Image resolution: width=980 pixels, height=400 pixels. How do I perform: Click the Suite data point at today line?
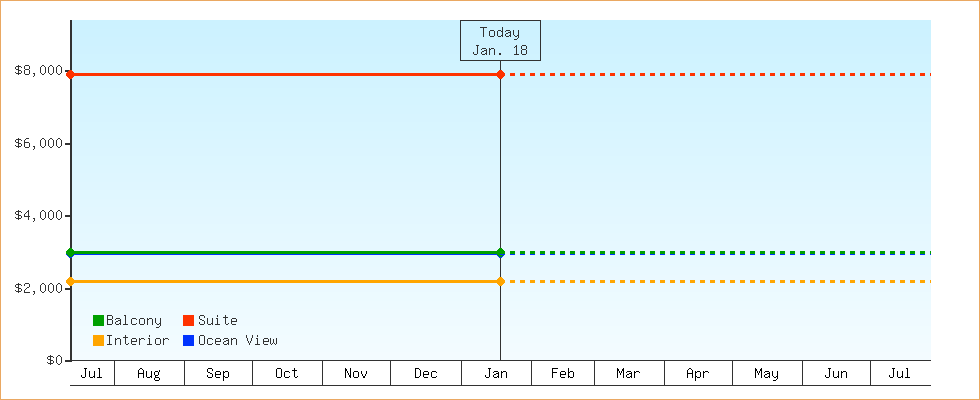[500, 75]
